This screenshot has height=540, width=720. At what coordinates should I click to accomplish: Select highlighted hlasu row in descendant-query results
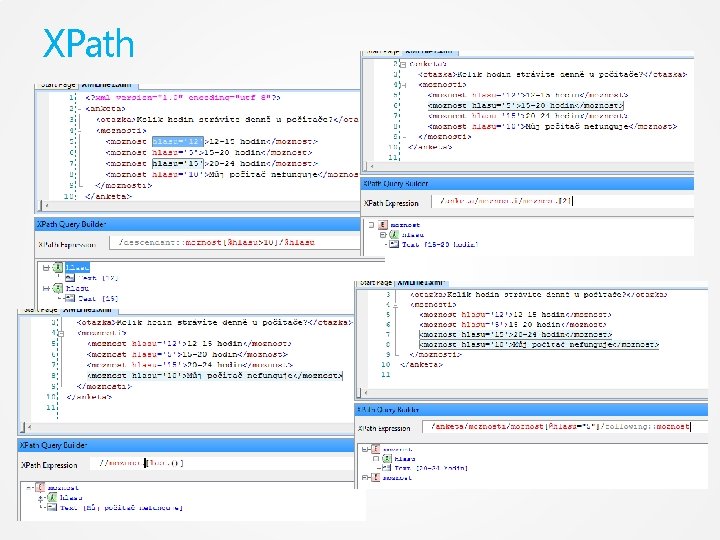(77, 267)
